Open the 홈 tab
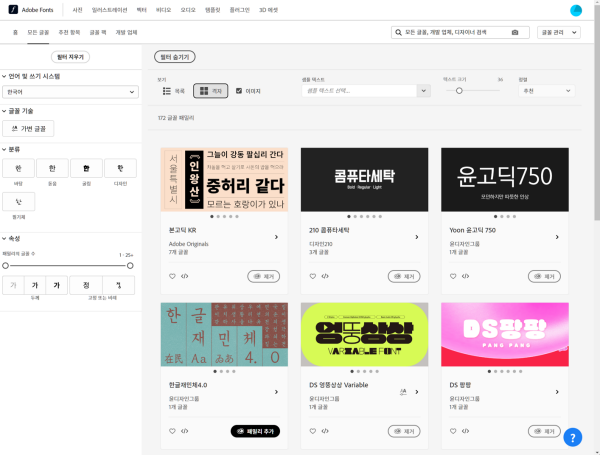 click(x=15, y=32)
